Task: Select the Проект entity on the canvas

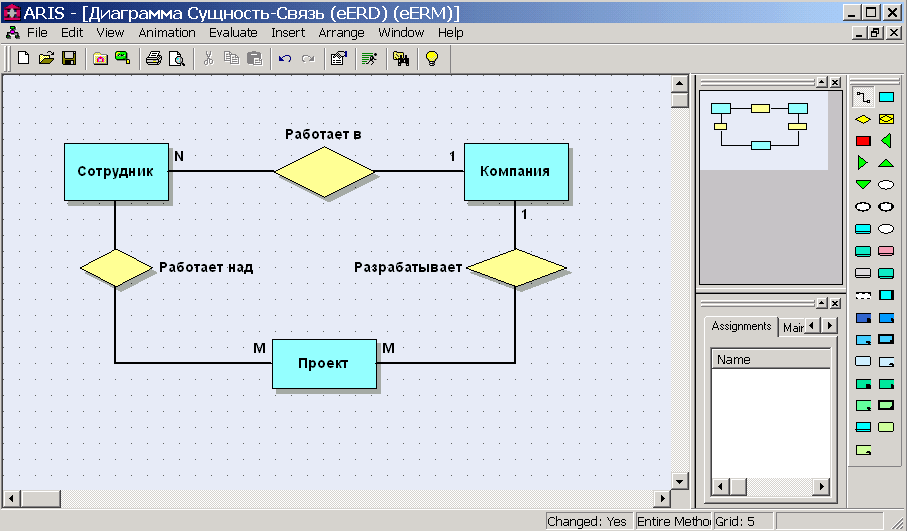Action: pyautogui.click(x=324, y=363)
